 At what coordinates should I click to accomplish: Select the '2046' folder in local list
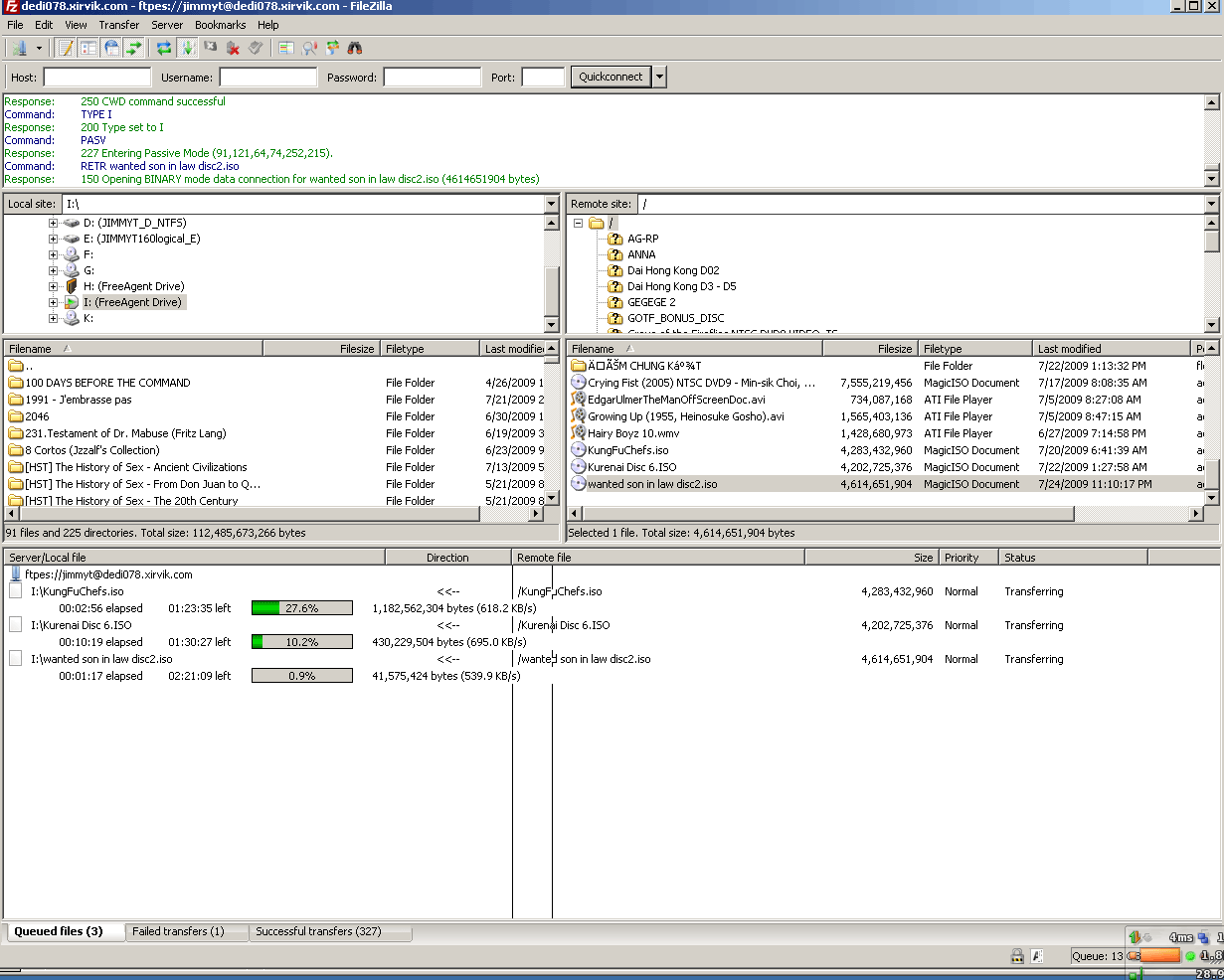click(x=37, y=416)
